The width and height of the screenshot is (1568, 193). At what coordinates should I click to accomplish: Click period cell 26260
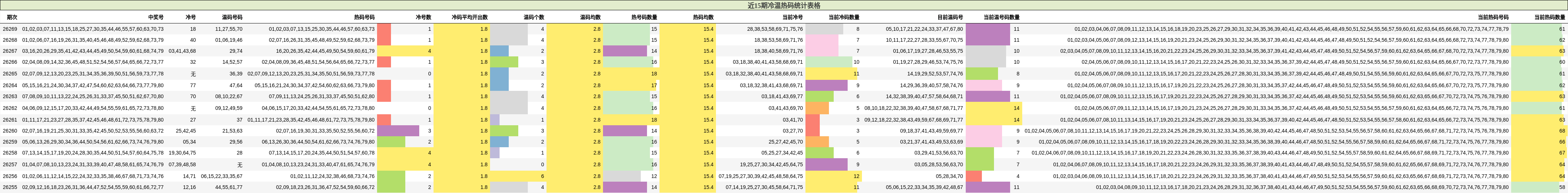tap(10, 130)
